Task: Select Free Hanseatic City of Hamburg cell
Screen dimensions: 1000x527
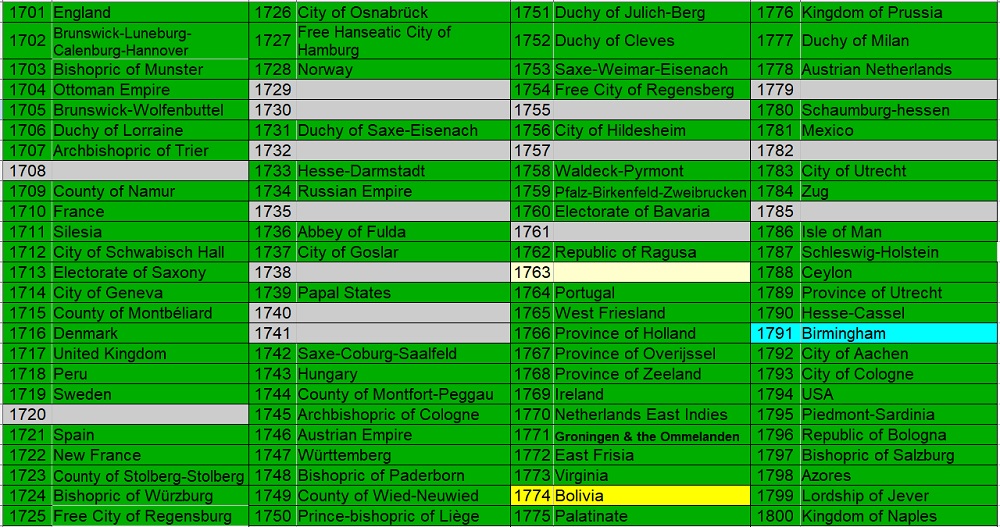Action: (x=402, y=41)
